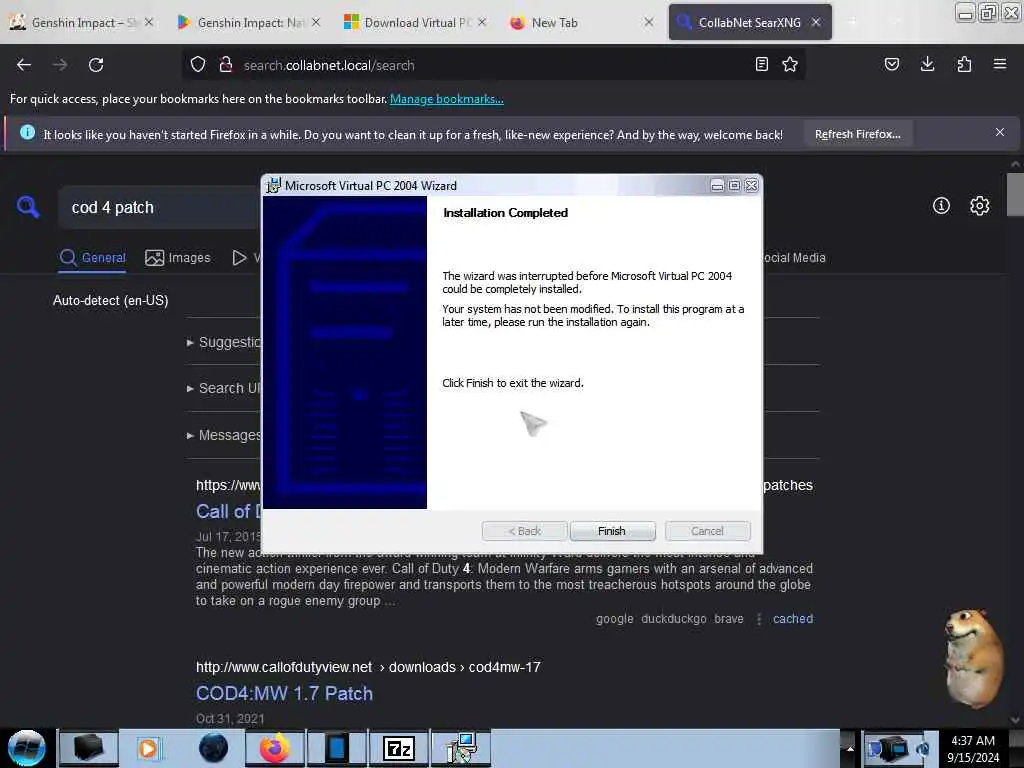This screenshot has width=1024, height=768.
Task: Click the page vertical scrollbar thumb
Action: [1015, 194]
